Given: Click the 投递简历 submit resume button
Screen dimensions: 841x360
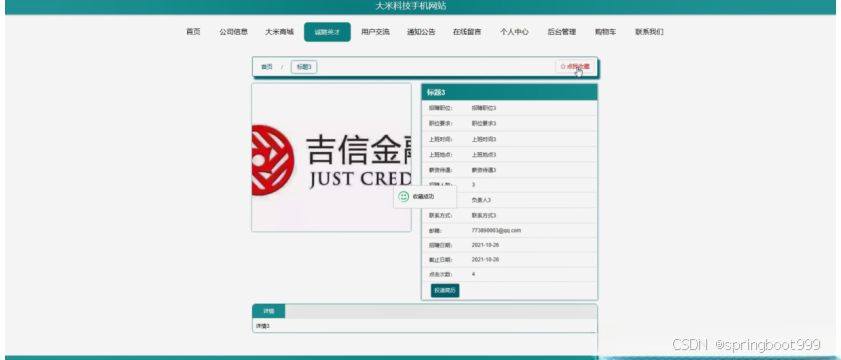Looking at the screenshot, I should pyautogui.click(x=445, y=290).
